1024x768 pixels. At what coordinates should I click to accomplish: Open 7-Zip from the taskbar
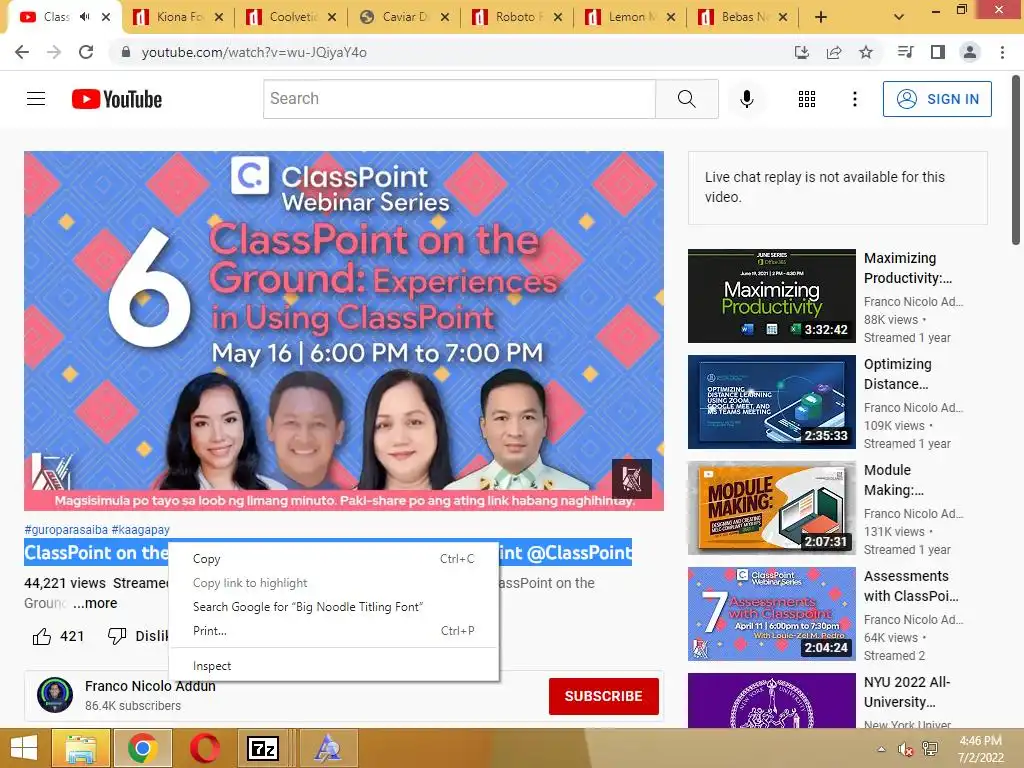pyautogui.click(x=263, y=748)
